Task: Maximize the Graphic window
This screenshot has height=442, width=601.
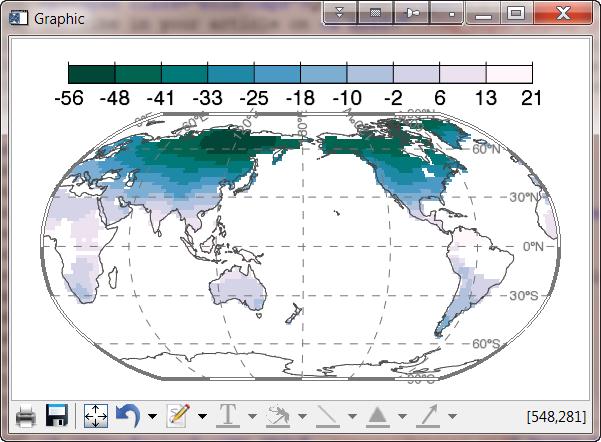Action: tap(516, 13)
